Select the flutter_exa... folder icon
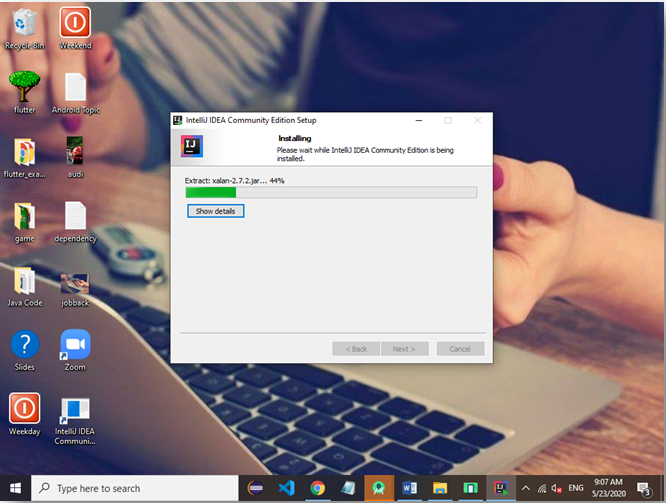The image size is (666, 503). pos(24,158)
